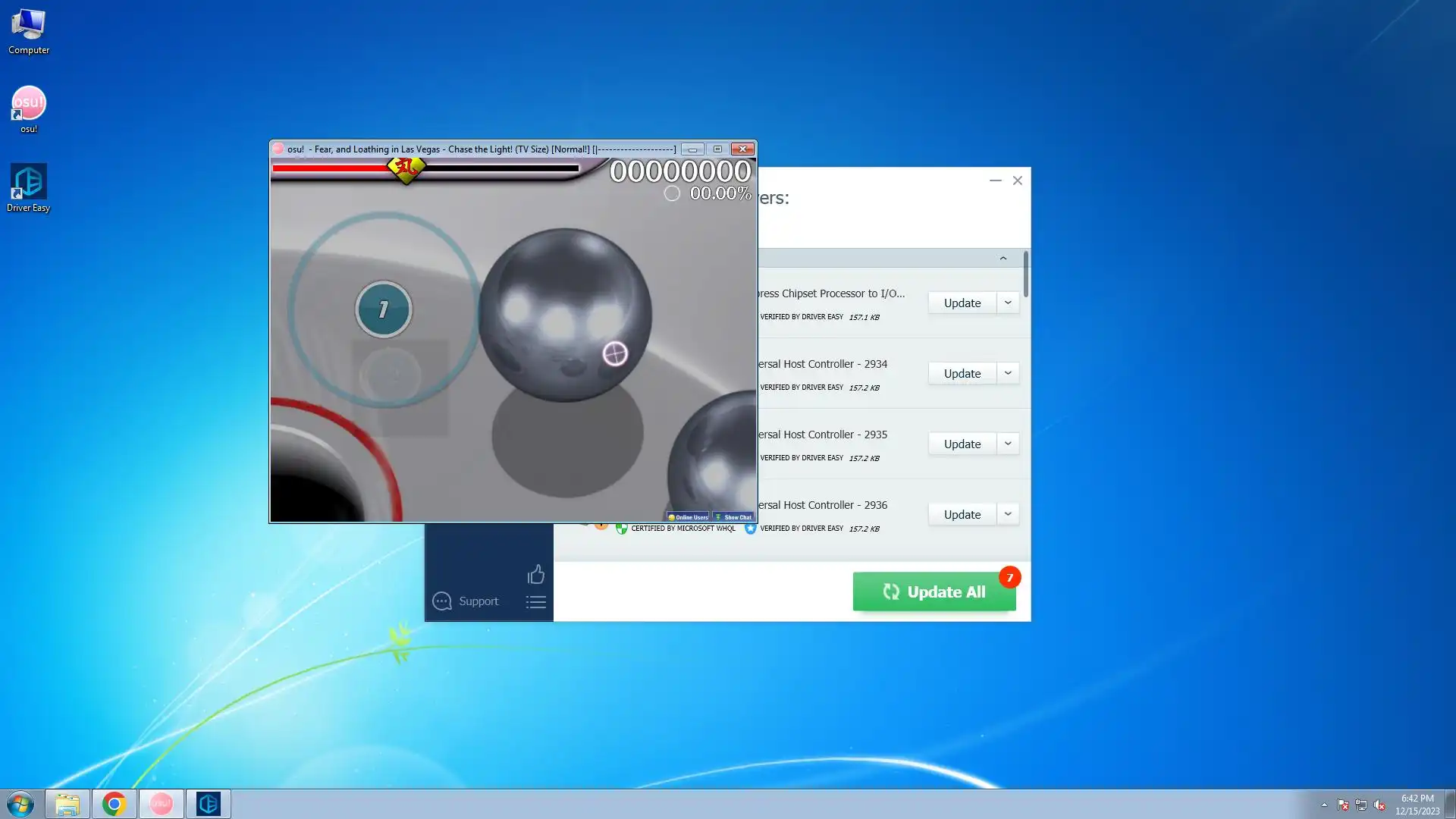Click Update All green button
The height and width of the screenshot is (819, 1456).
click(934, 591)
